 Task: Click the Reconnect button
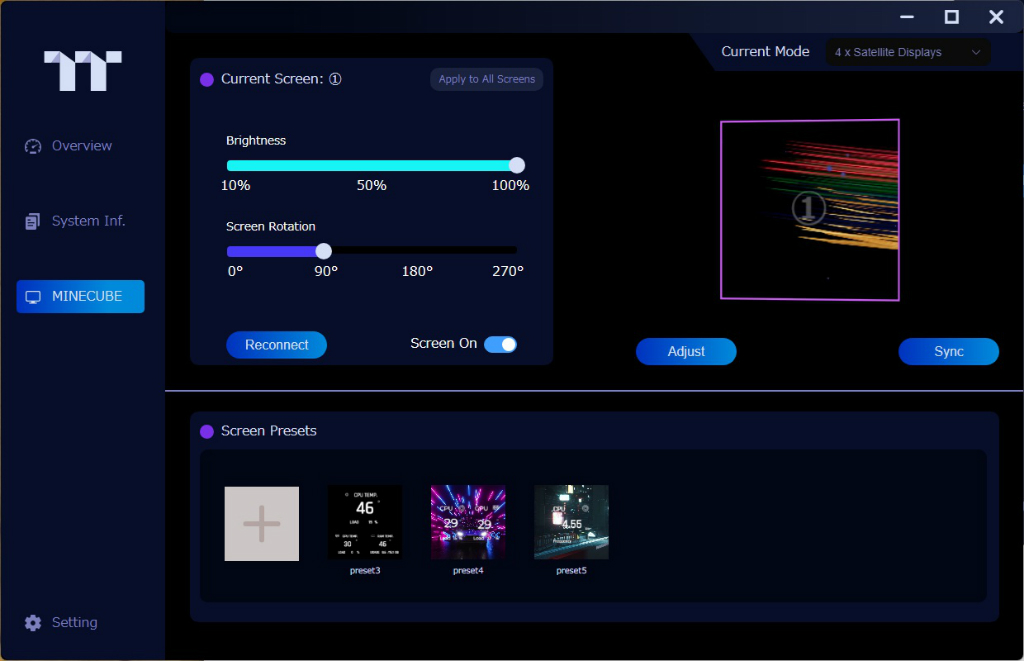coord(276,345)
